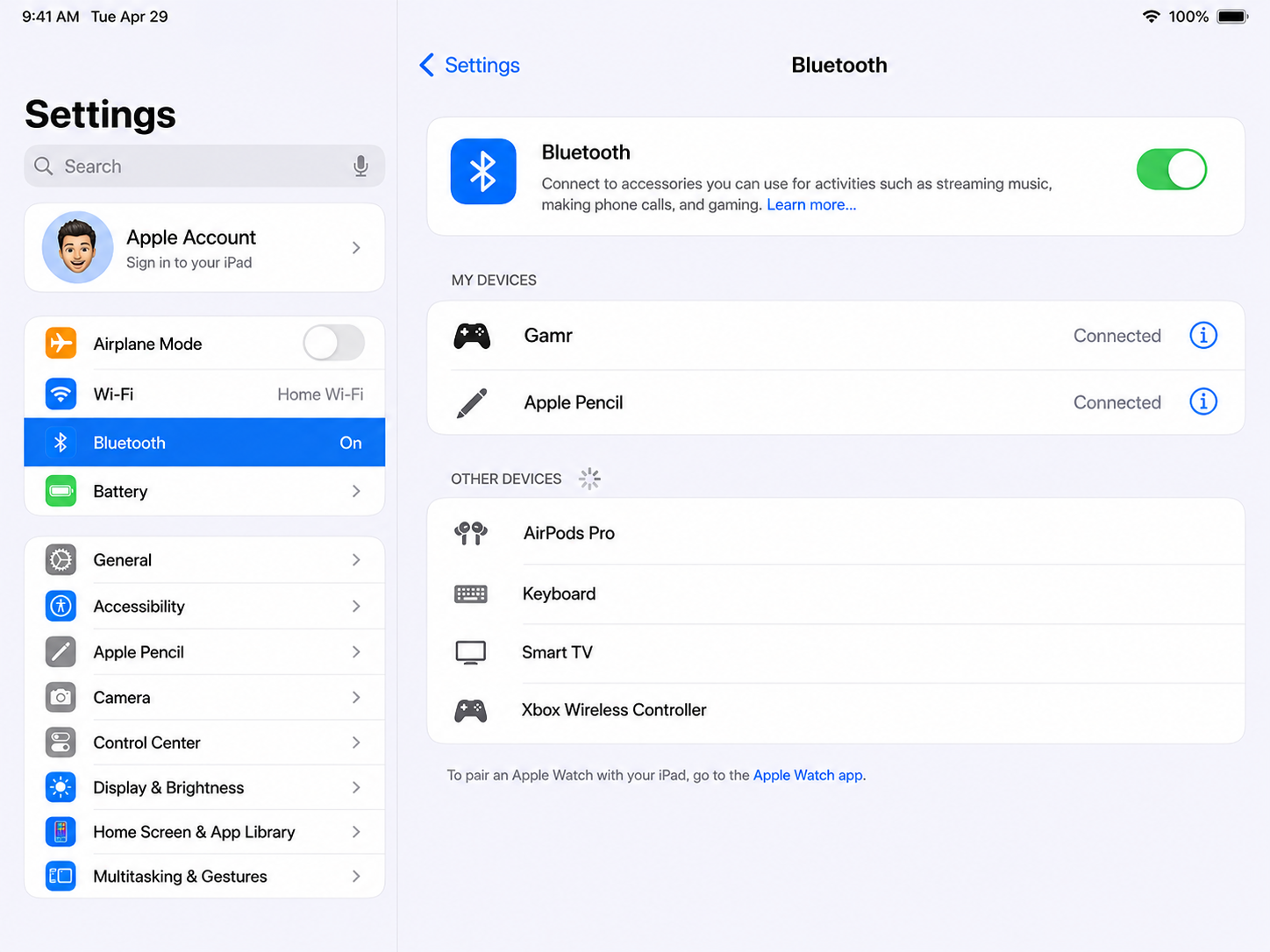Click the Camera settings icon
Image resolution: width=1270 pixels, height=952 pixels.
pyautogui.click(x=61, y=697)
